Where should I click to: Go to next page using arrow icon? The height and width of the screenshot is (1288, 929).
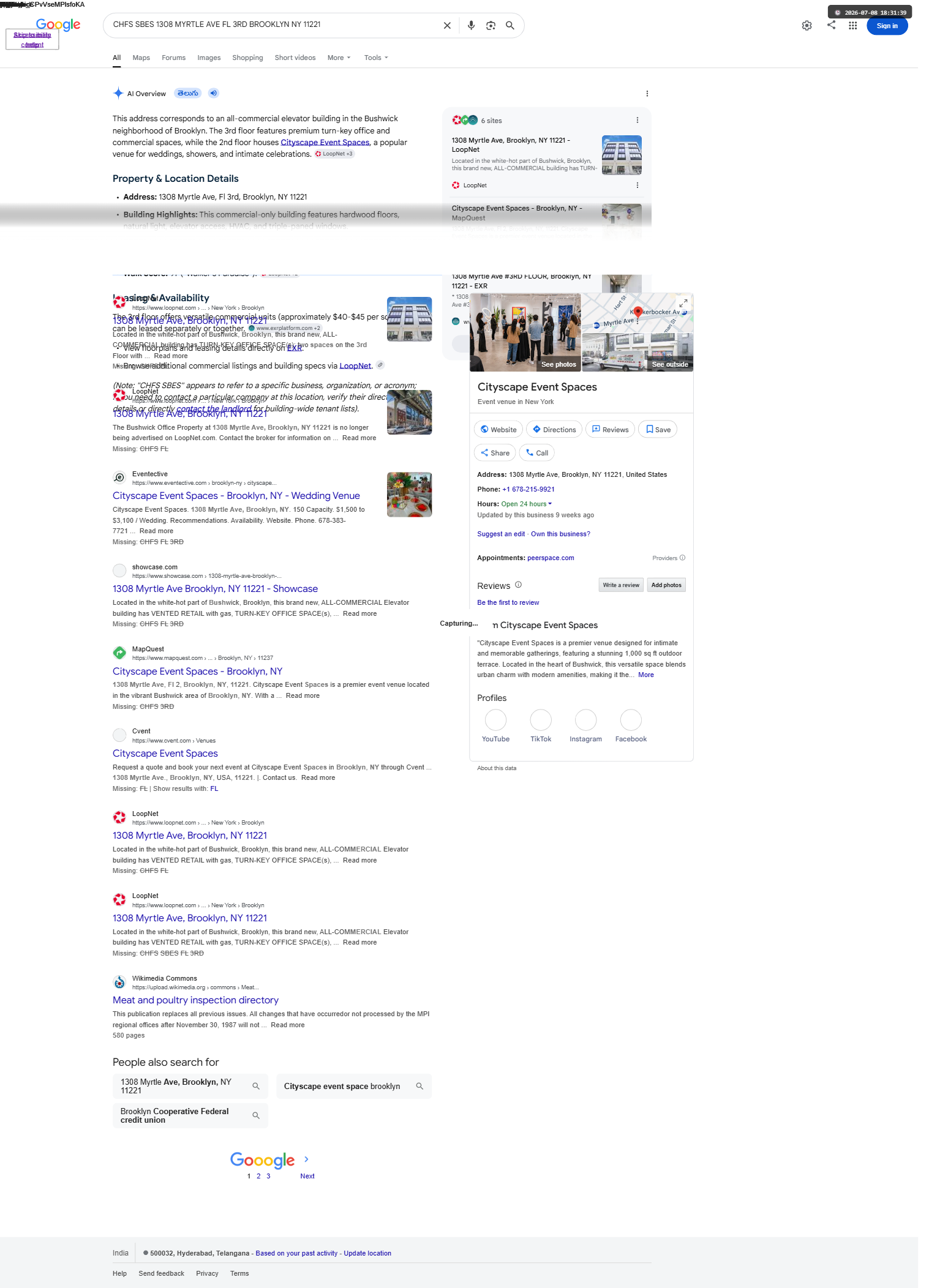307,1159
